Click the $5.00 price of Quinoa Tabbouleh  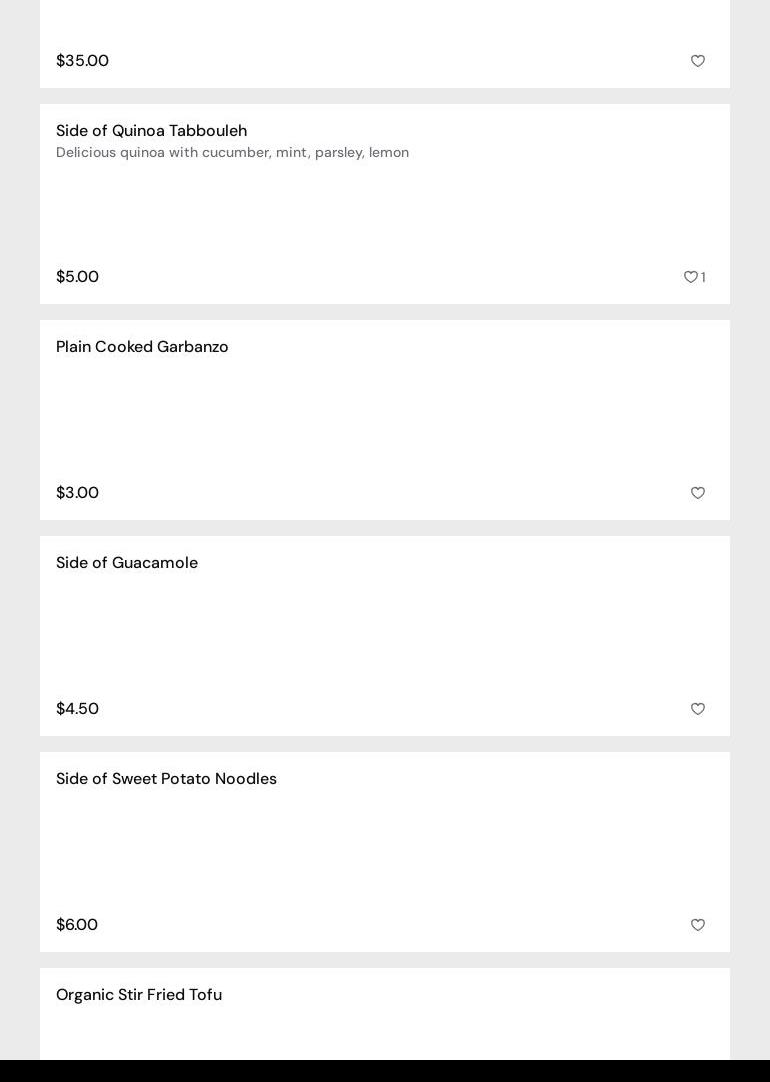[77, 277]
